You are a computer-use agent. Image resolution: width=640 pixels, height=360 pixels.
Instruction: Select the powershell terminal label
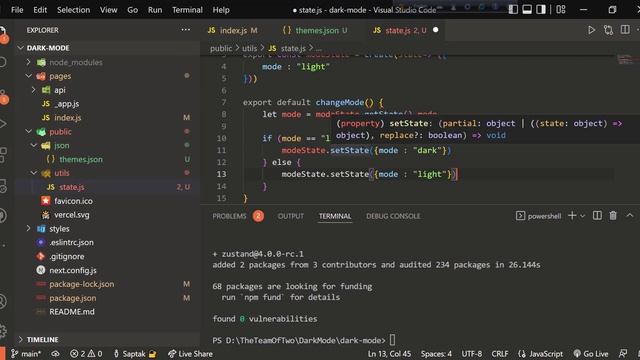[539, 216]
